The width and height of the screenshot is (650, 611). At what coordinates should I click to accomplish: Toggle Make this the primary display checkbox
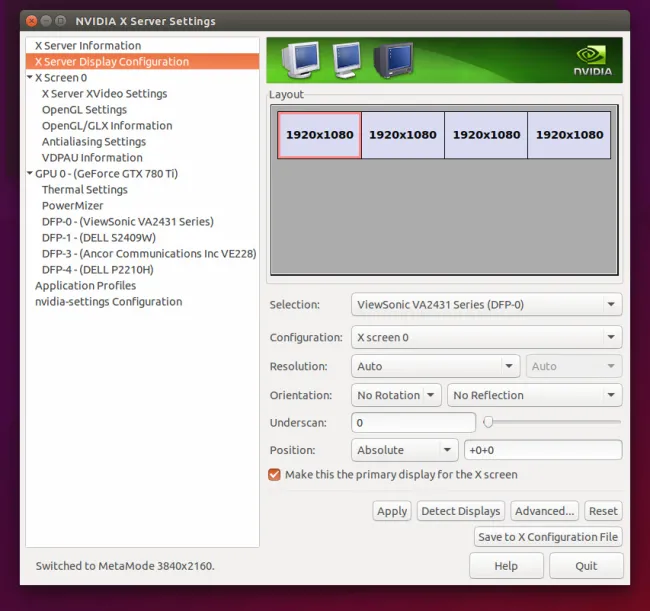click(x=274, y=475)
